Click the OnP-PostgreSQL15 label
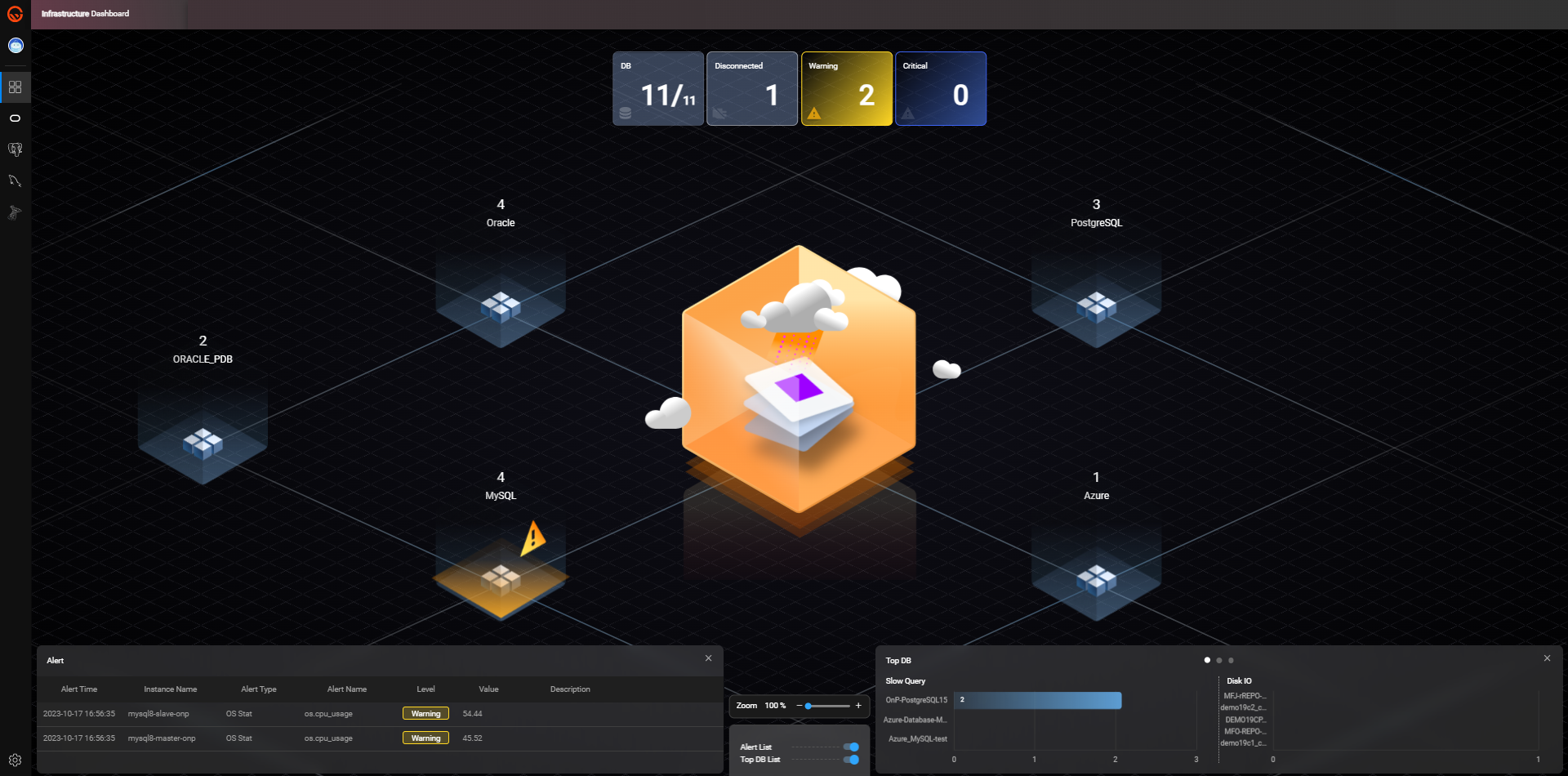This screenshot has width=1568, height=776. (x=916, y=700)
